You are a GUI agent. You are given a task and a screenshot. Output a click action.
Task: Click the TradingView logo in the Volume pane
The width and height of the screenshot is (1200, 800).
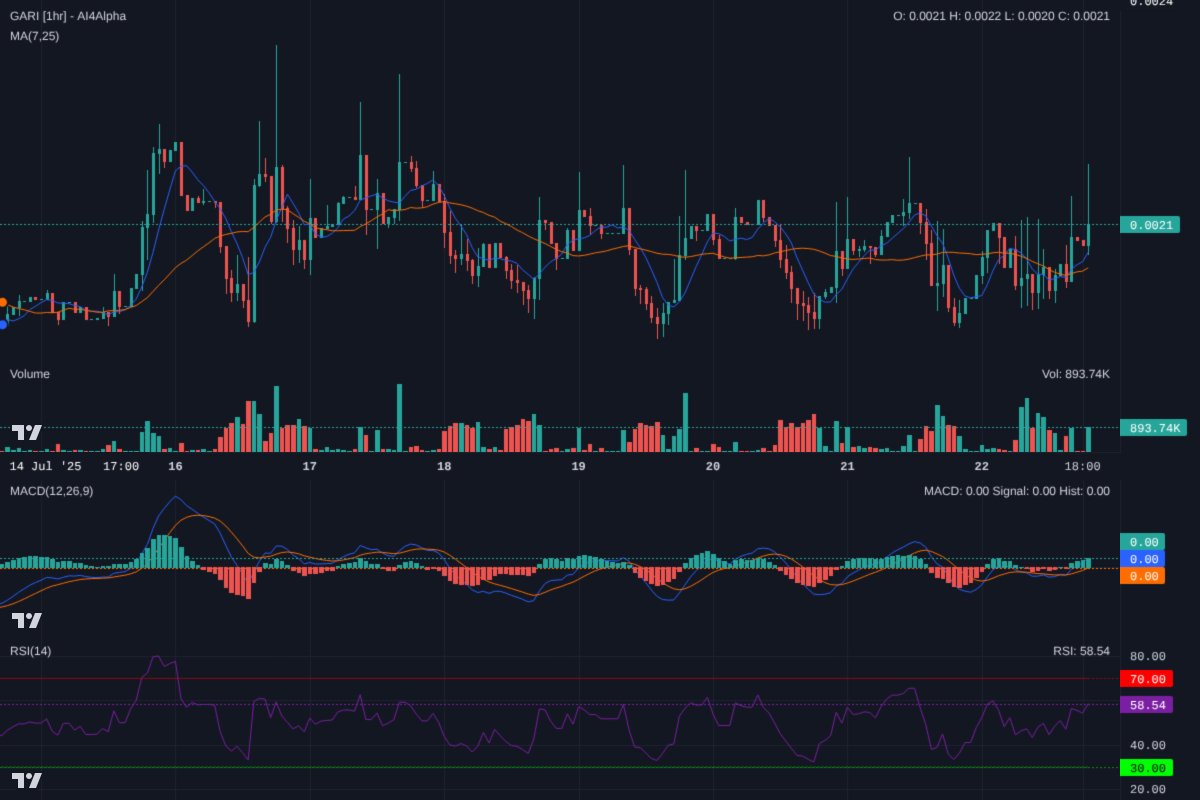[x=27, y=432]
